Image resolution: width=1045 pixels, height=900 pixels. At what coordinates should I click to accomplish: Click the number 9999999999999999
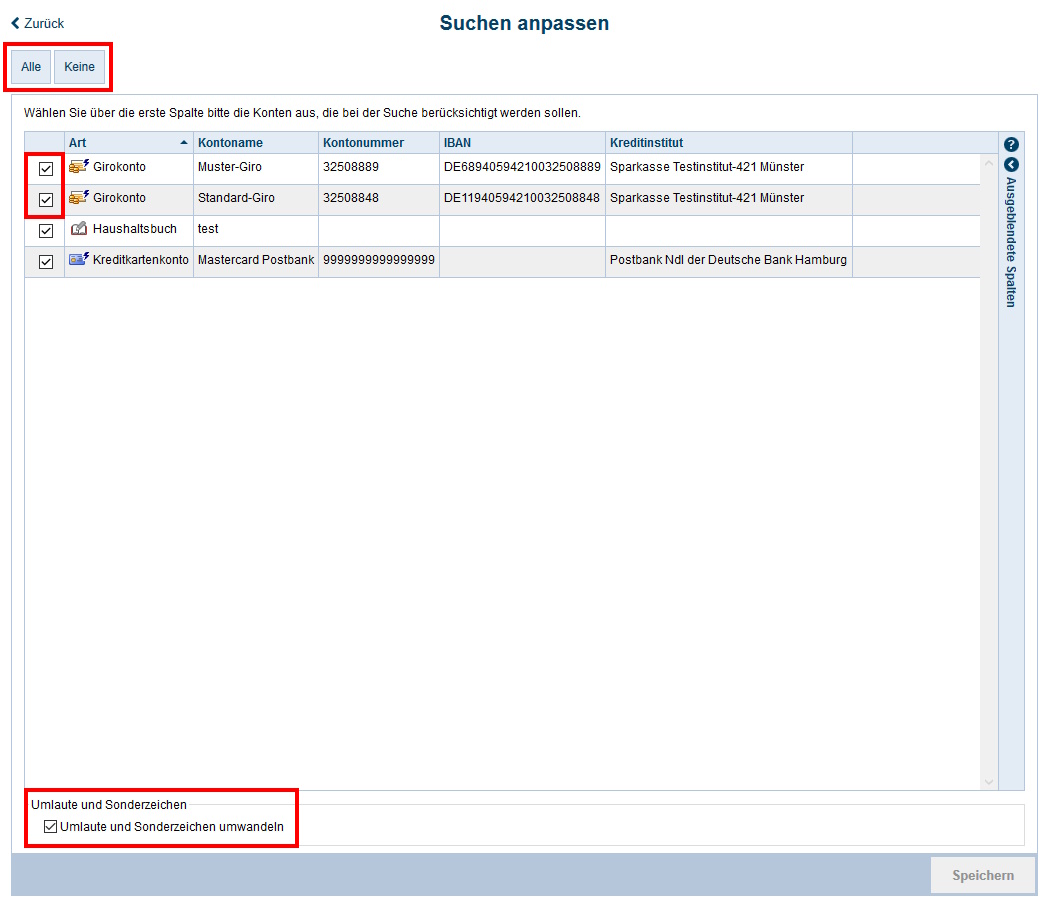pos(379,260)
